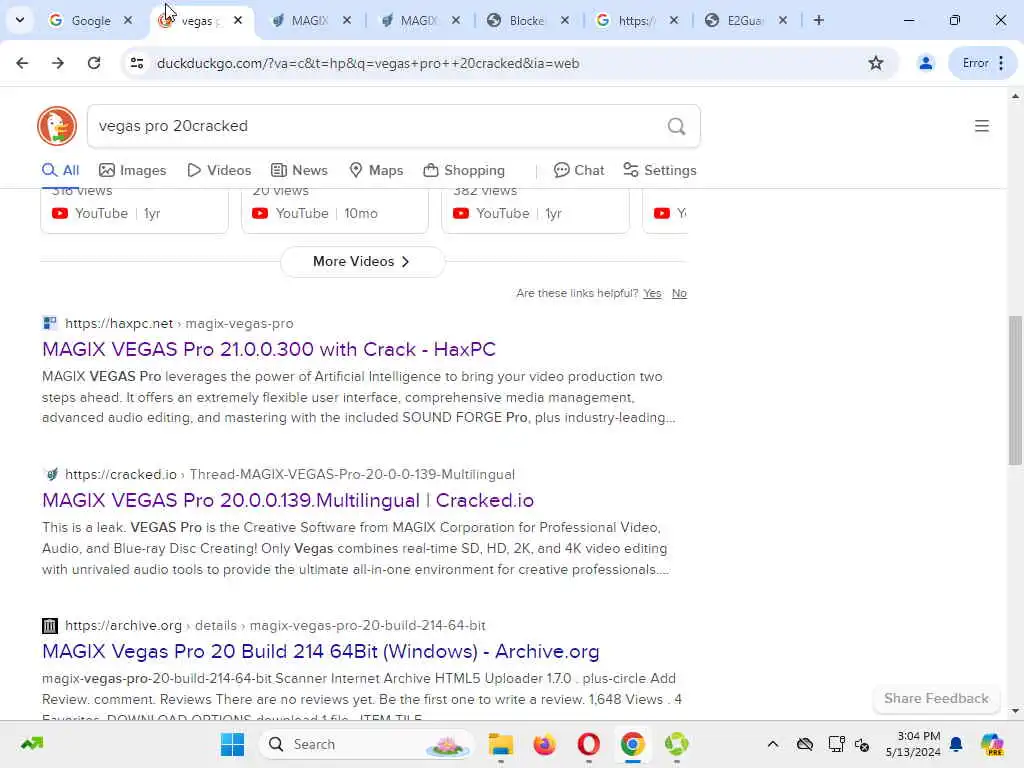Click the haxpc.net favicon
This screenshot has height=768, width=1024.
50,323
